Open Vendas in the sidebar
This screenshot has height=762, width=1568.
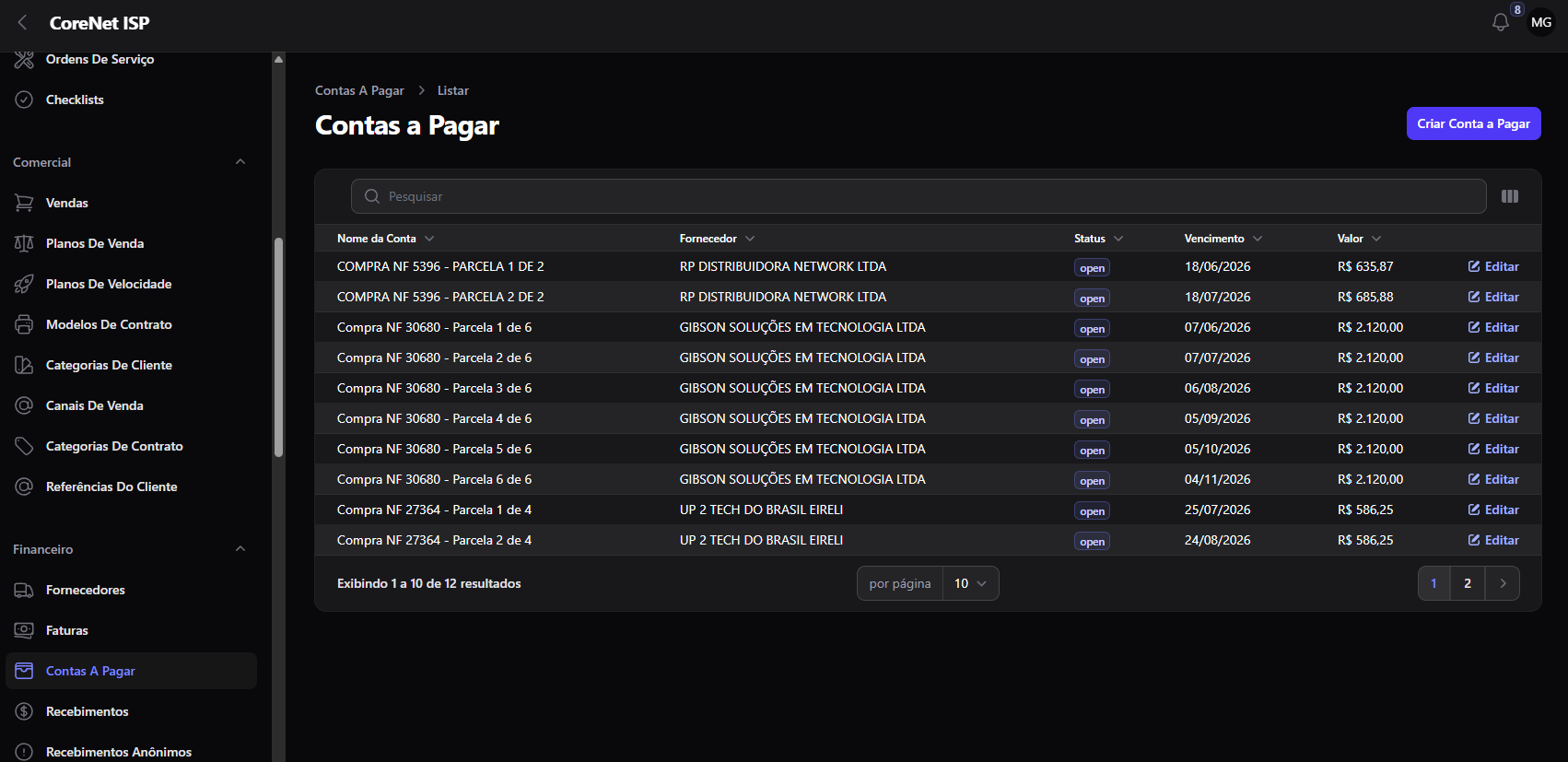pyautogui.click(x=131, y=203)
